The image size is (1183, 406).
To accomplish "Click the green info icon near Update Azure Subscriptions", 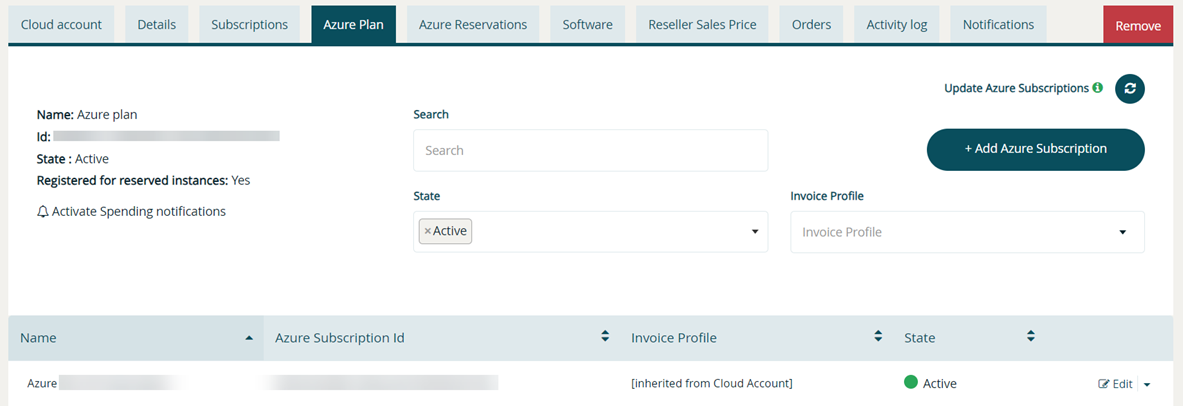I will [1098, 88].
